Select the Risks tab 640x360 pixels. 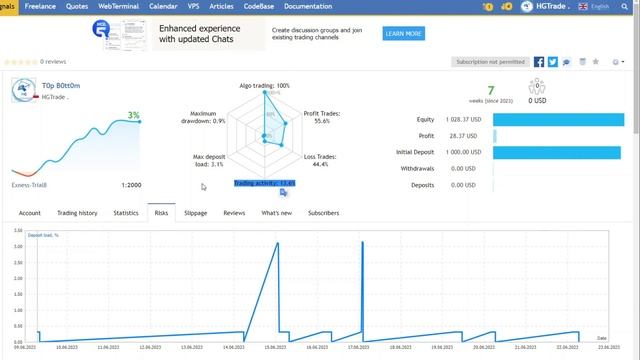[161, 213]
